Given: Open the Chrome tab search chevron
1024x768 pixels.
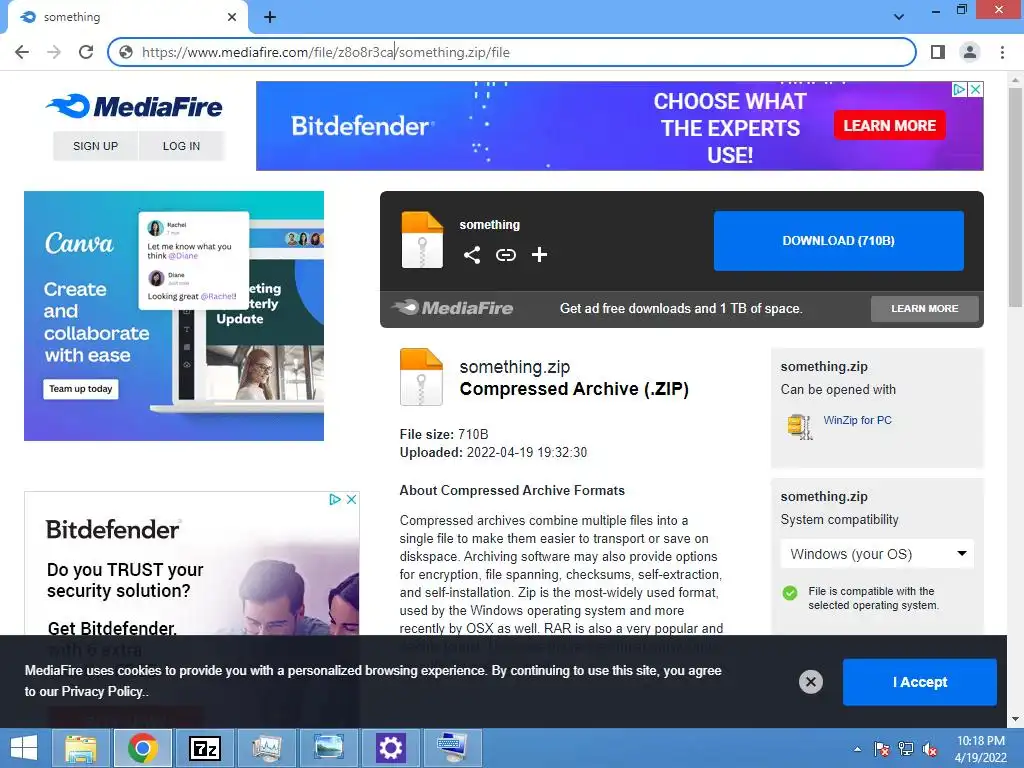Looking at the screenshot, I should [x=899, y=17].
